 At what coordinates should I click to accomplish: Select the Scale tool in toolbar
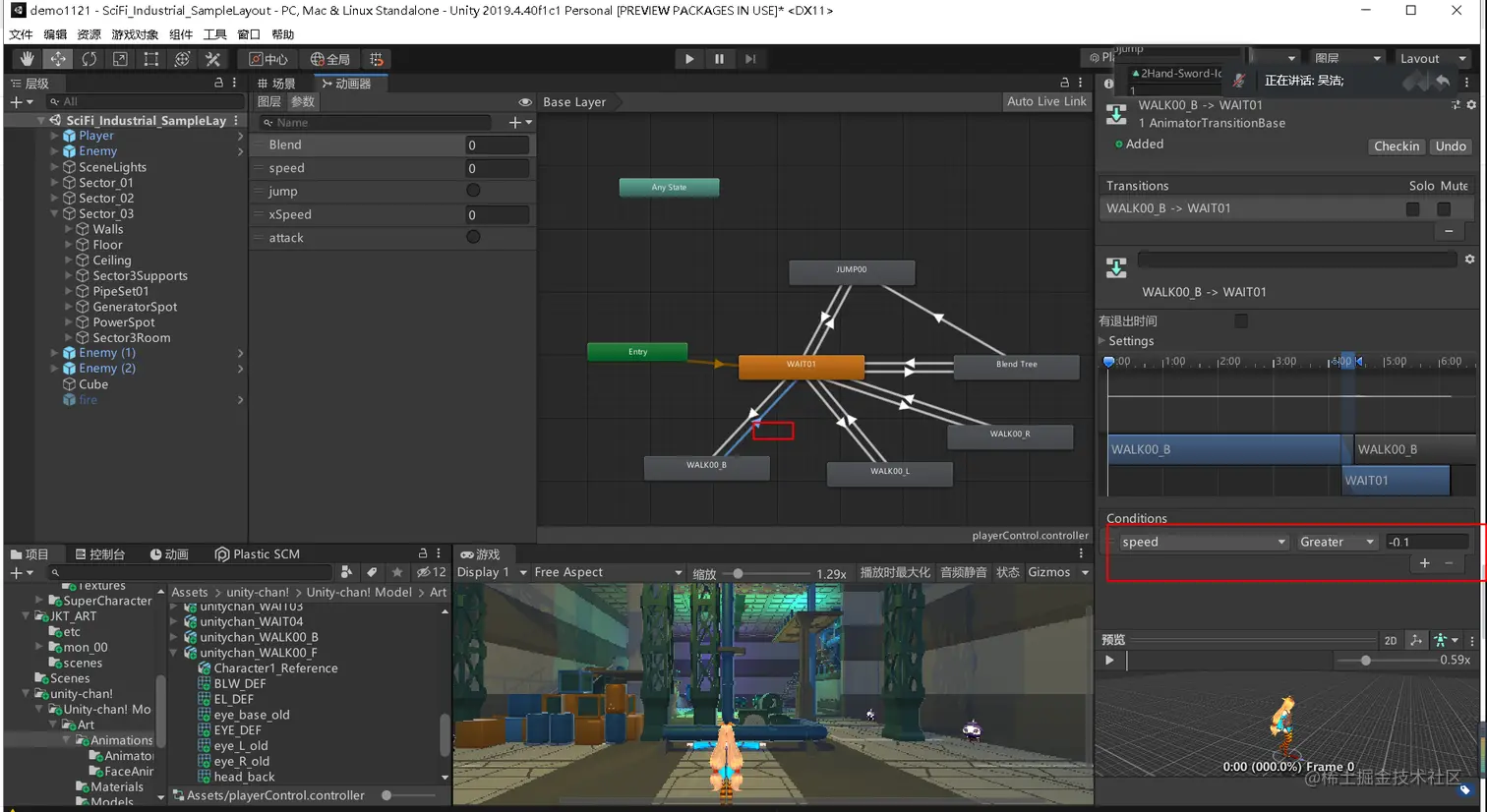coord(120,59)
